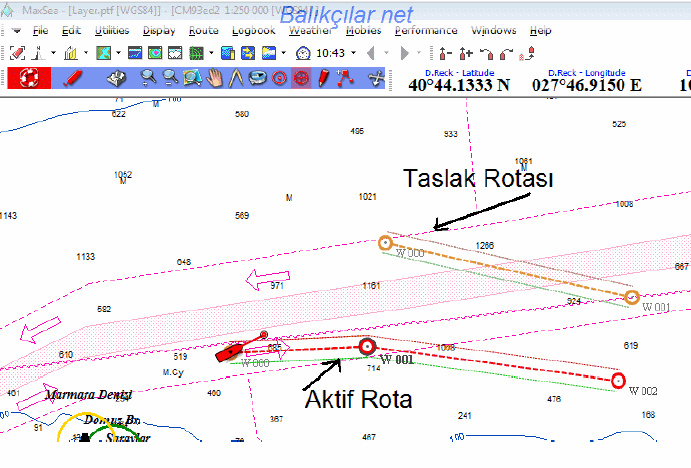Toggle the highlighted red waypoint target tool
The image size is (691, 468).
[301, 77]
